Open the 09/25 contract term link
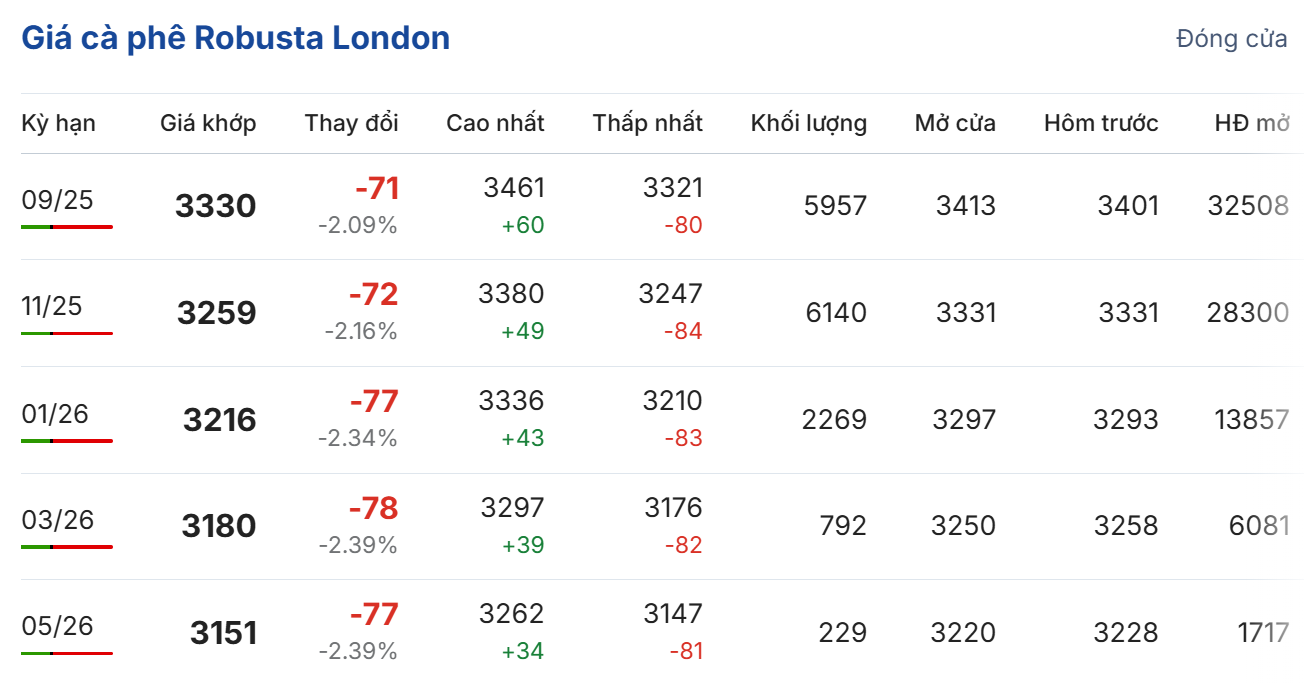1304x684 pixels. tap(57, 200)
